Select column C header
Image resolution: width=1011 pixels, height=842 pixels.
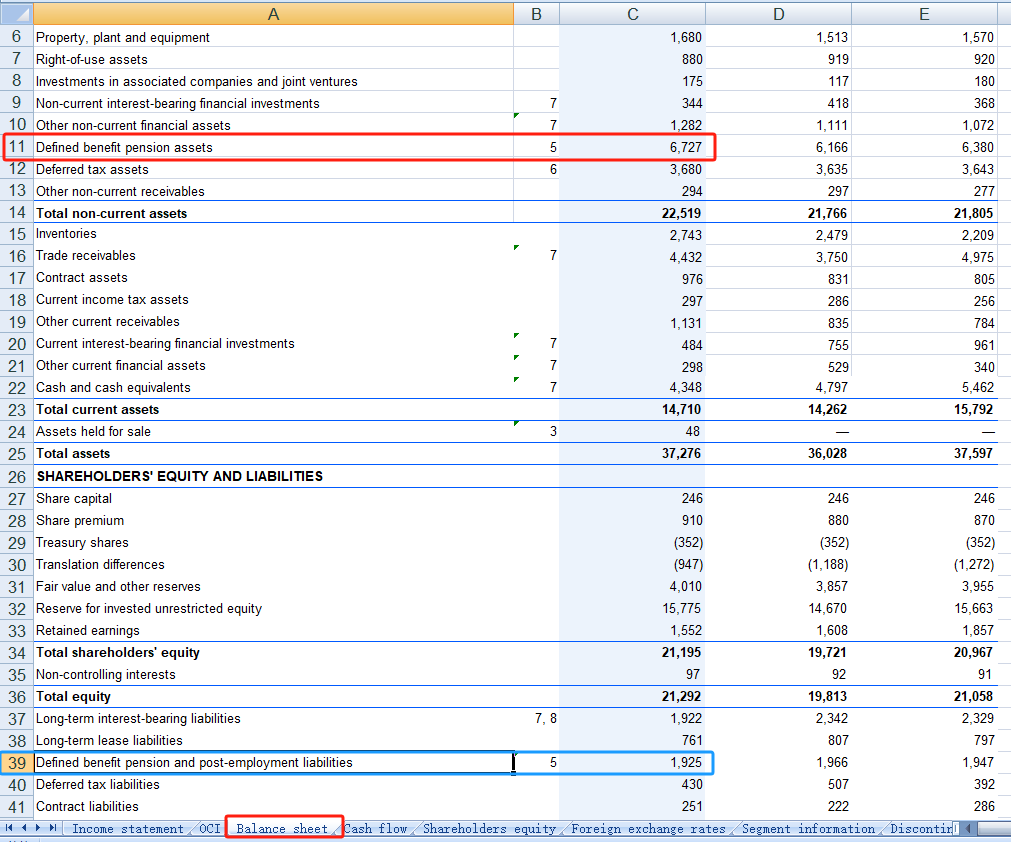click(x=633, y=14)
